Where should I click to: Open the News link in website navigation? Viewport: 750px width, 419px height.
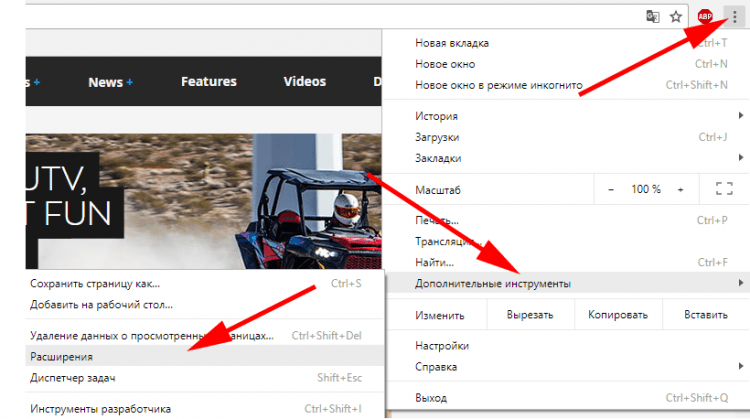(105, 82)
